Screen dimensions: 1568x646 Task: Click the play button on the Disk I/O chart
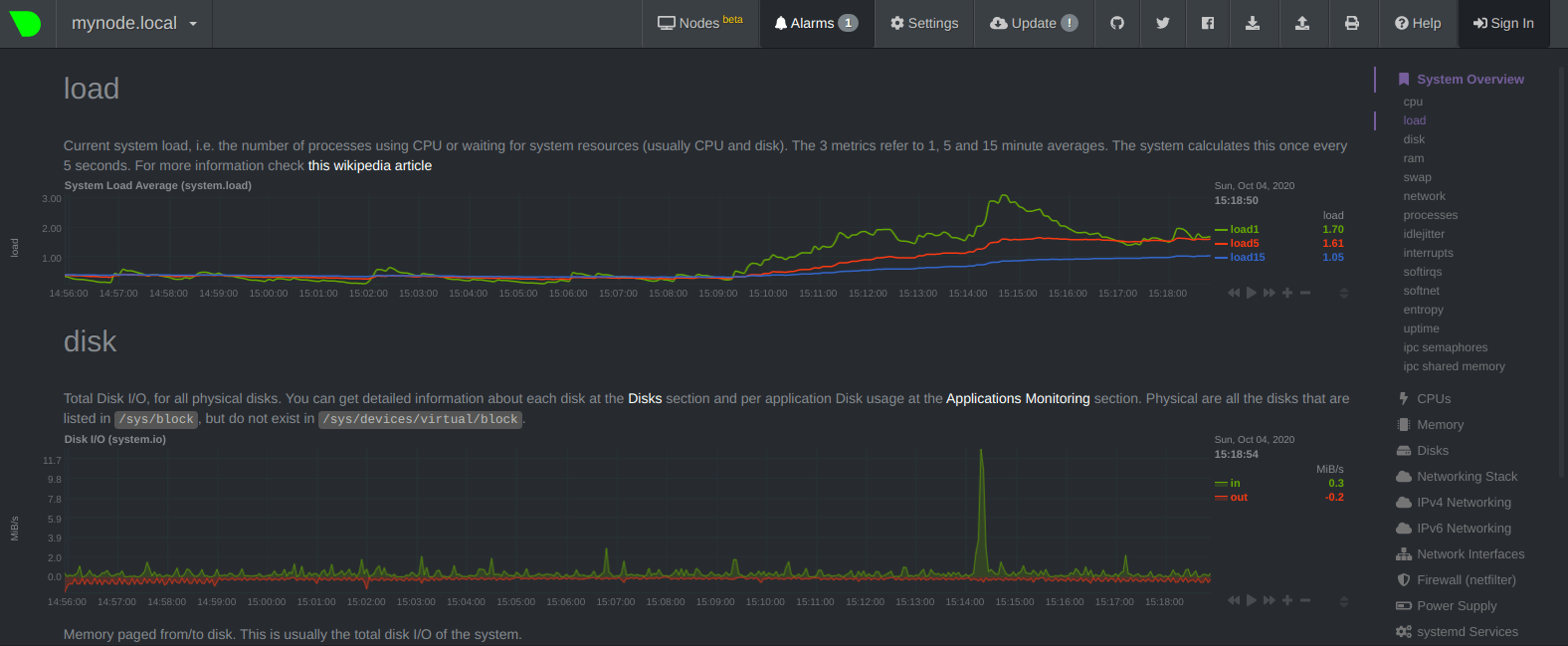point(1252,600)
